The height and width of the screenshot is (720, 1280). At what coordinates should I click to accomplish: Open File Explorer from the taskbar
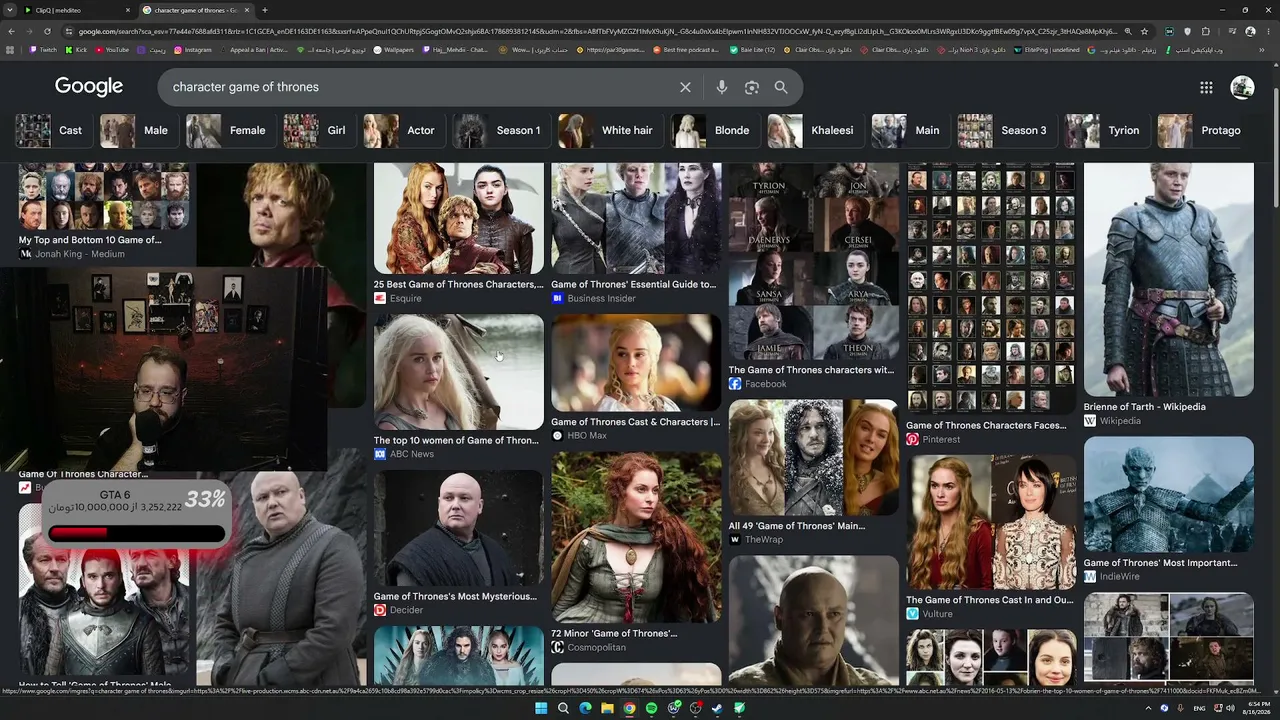tap(607, 708)
